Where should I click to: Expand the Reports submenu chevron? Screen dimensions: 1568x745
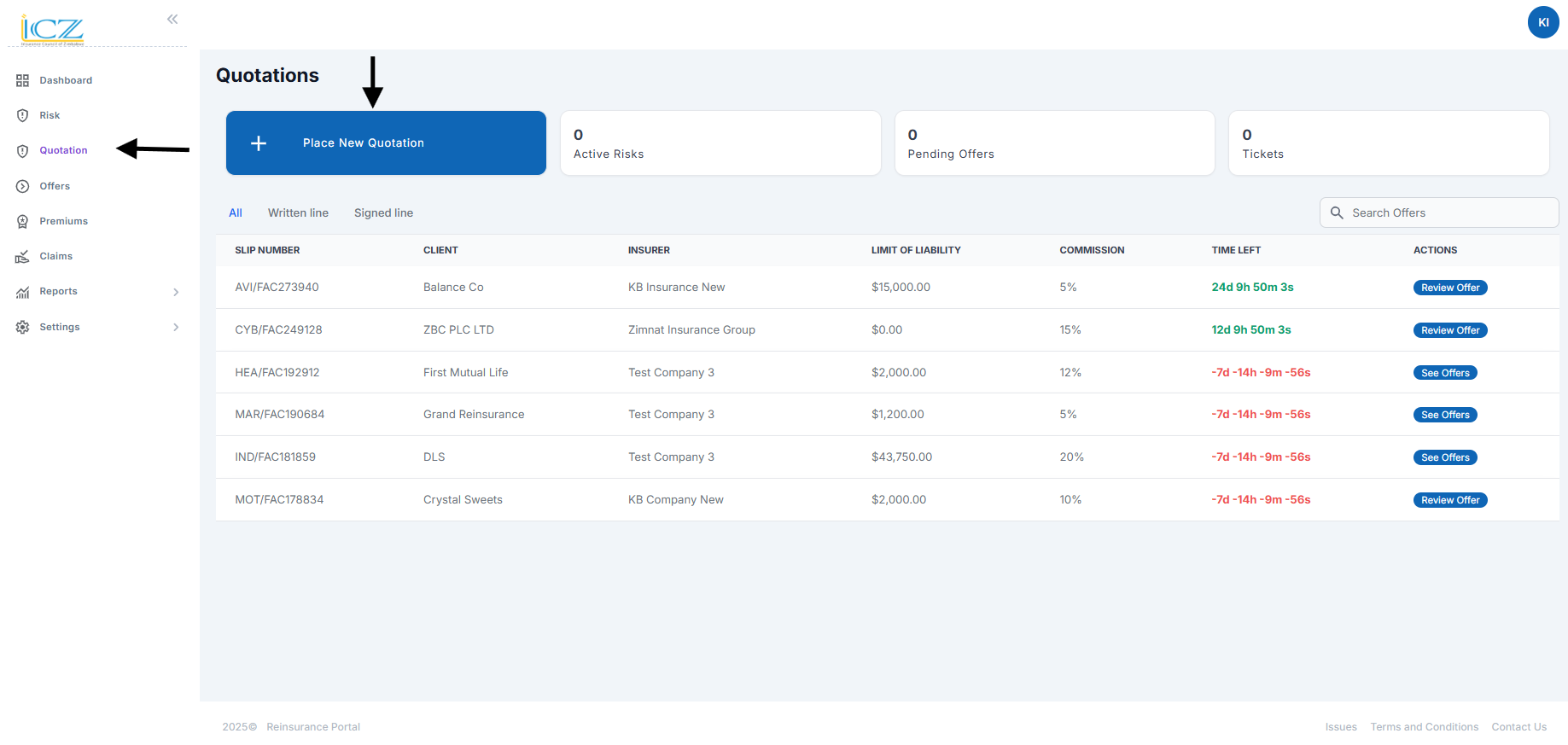(176, 292)
